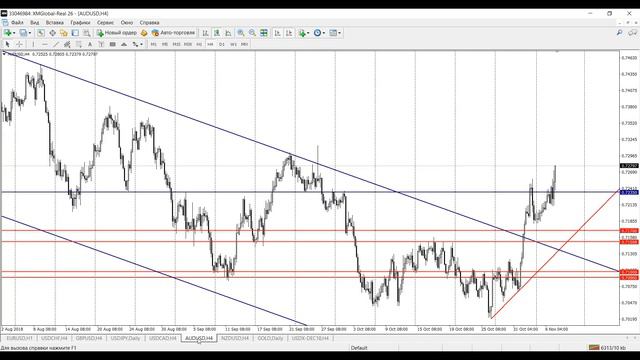Zoom out the chart with magnifier minus
Screen dimensions: 640x360
(252, 33)
